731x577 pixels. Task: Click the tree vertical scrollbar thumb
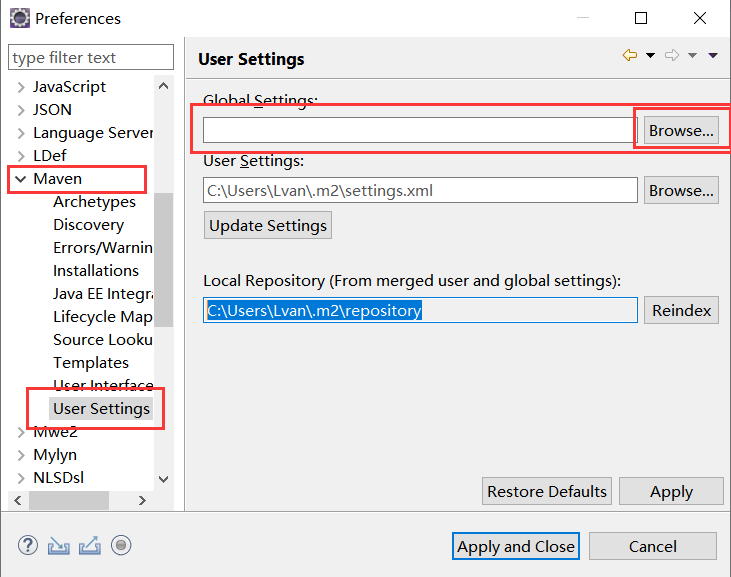coord(164,260)
